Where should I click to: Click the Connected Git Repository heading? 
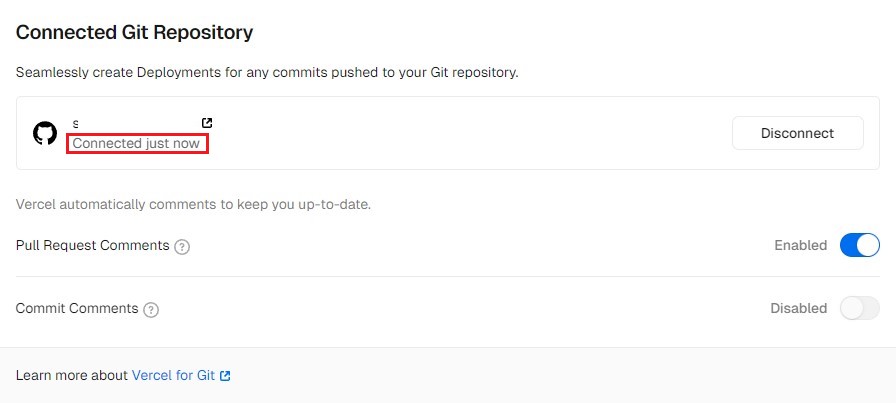coord(134,32)
